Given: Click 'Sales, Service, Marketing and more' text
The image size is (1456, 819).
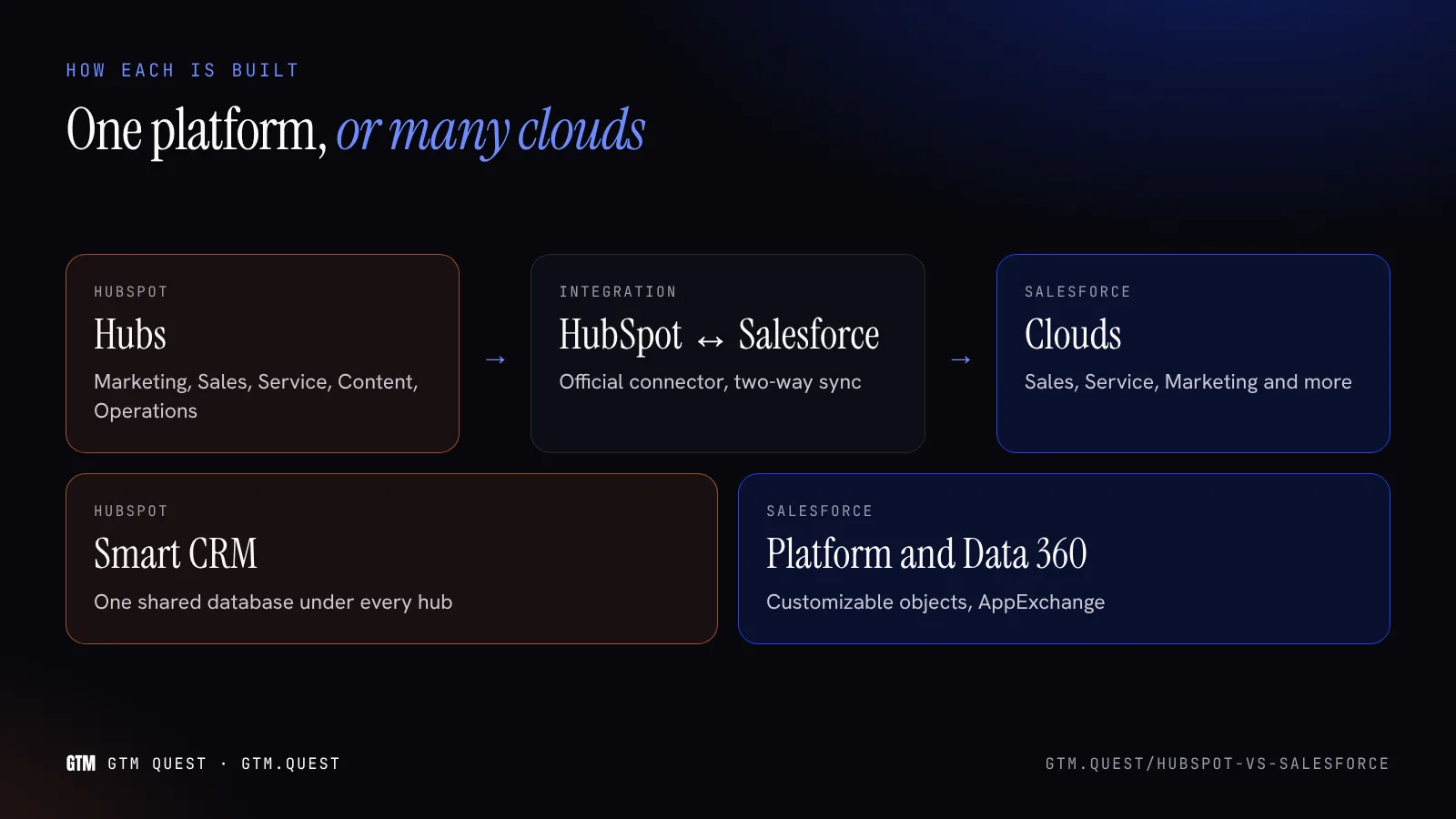Looking at the screenshot, I should (x=1188, y=382).
